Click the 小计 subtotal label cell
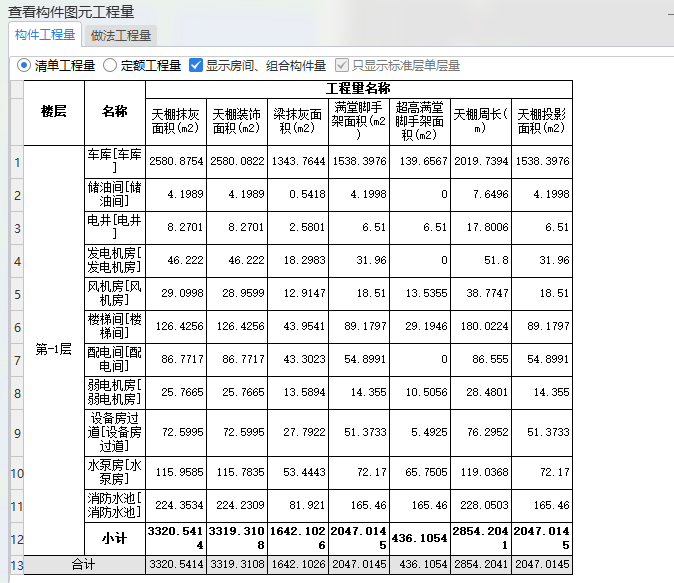Screen dimensions: 674x583 tap(115, 538)
